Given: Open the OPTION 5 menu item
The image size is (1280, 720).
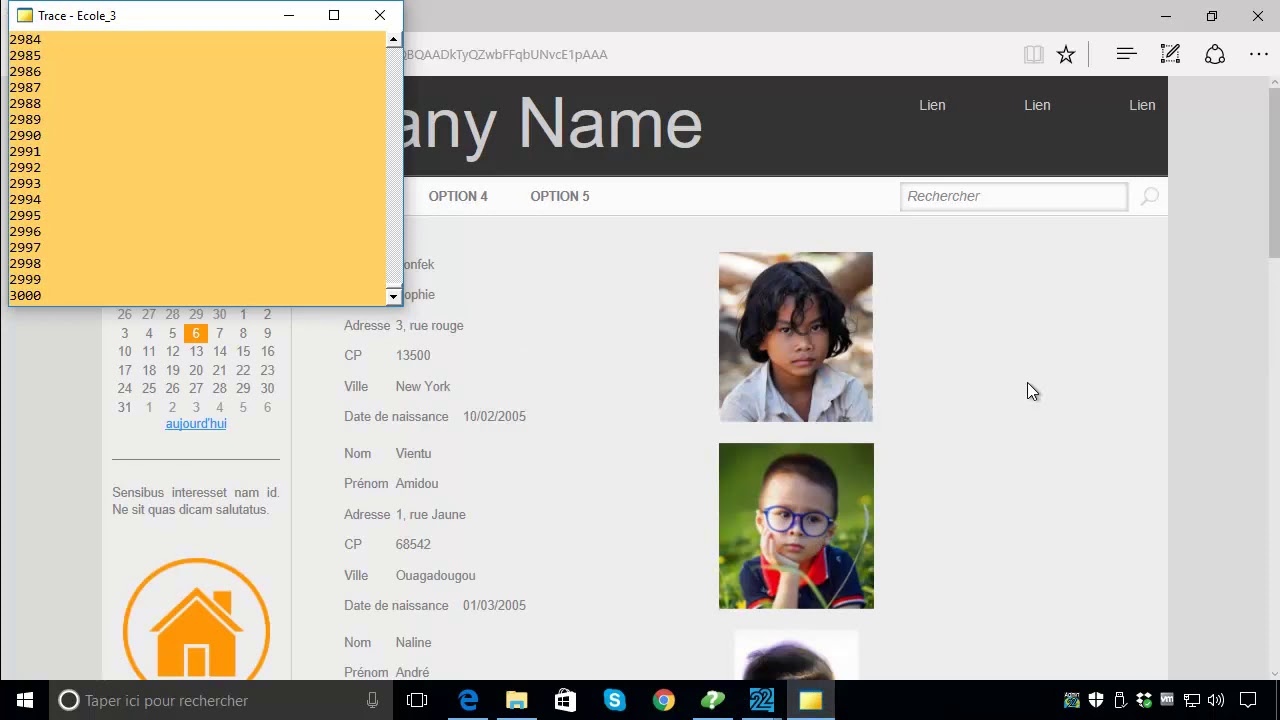Looking at the screenshot, I should 560,196.
